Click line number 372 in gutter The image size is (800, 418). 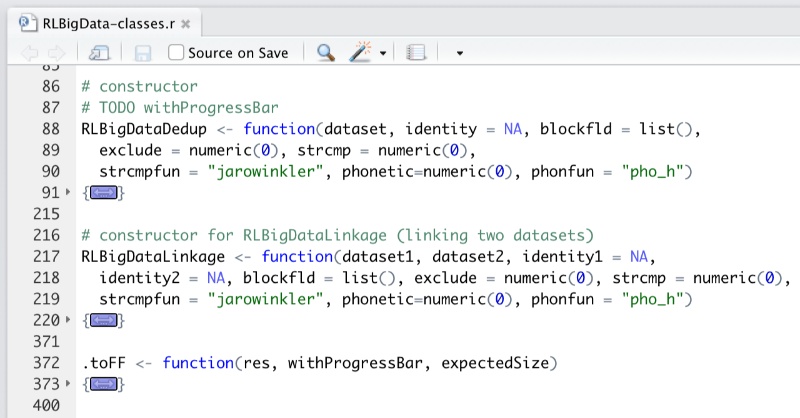pyautogui.click(x=46, y=363)
